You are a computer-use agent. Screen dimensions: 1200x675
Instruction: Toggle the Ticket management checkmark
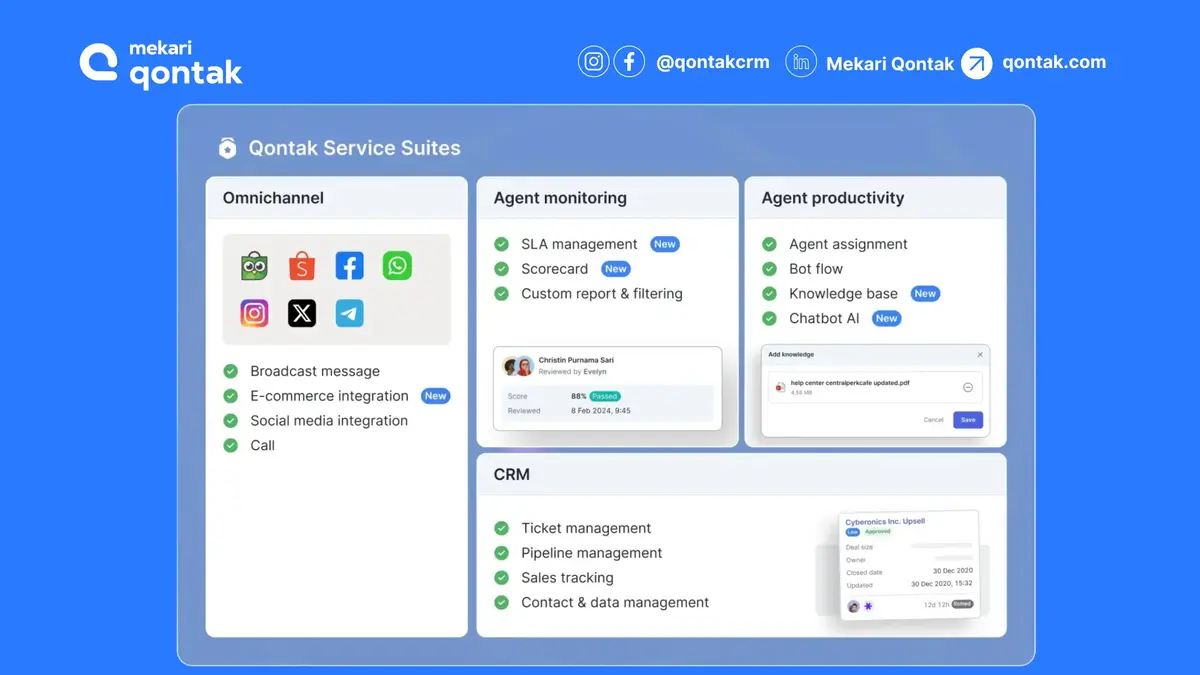pyautogui.click(x=502, y=528)
